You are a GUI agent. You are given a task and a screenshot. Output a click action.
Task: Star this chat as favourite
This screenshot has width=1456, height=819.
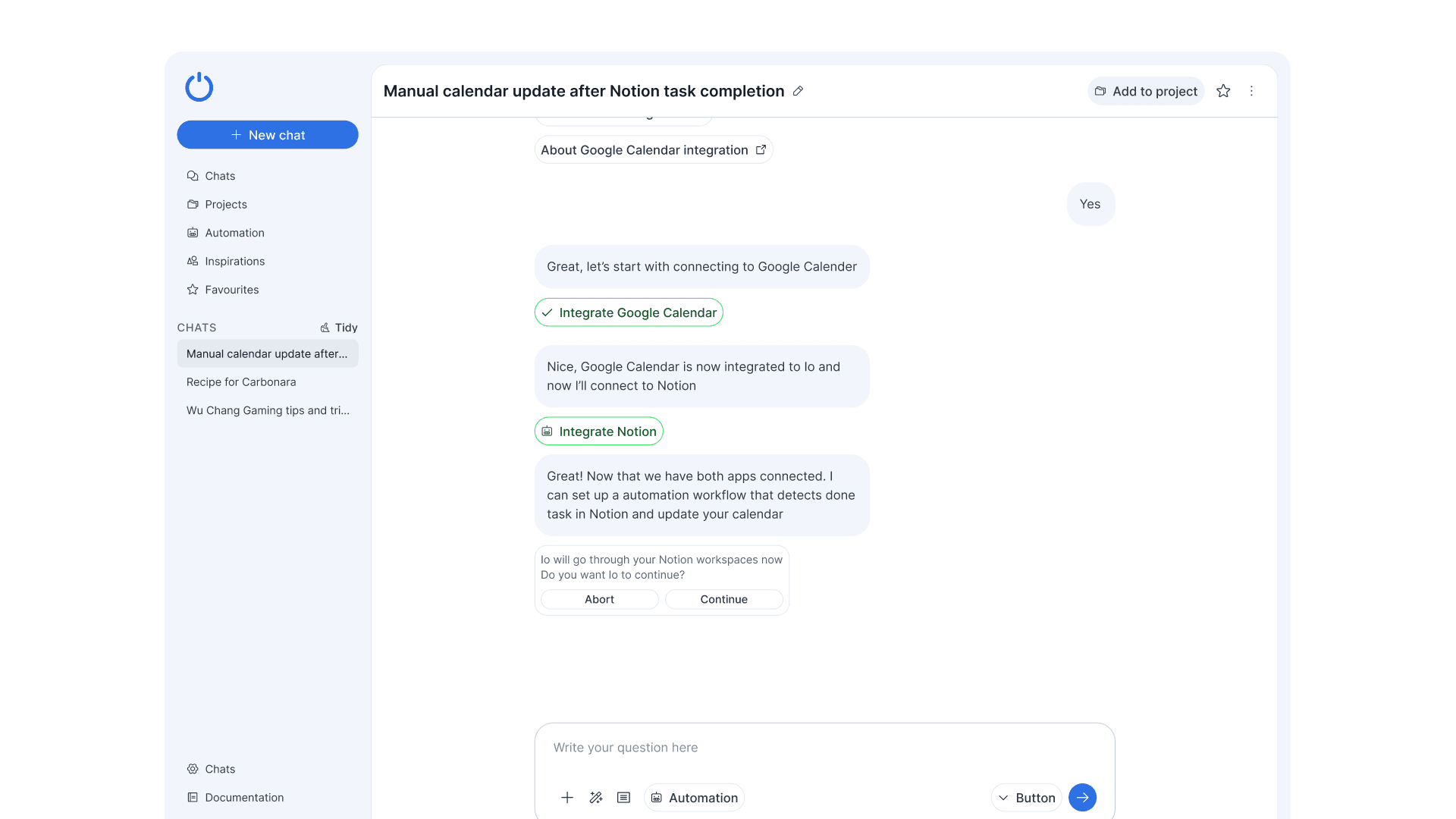[x=1223, y=91]
